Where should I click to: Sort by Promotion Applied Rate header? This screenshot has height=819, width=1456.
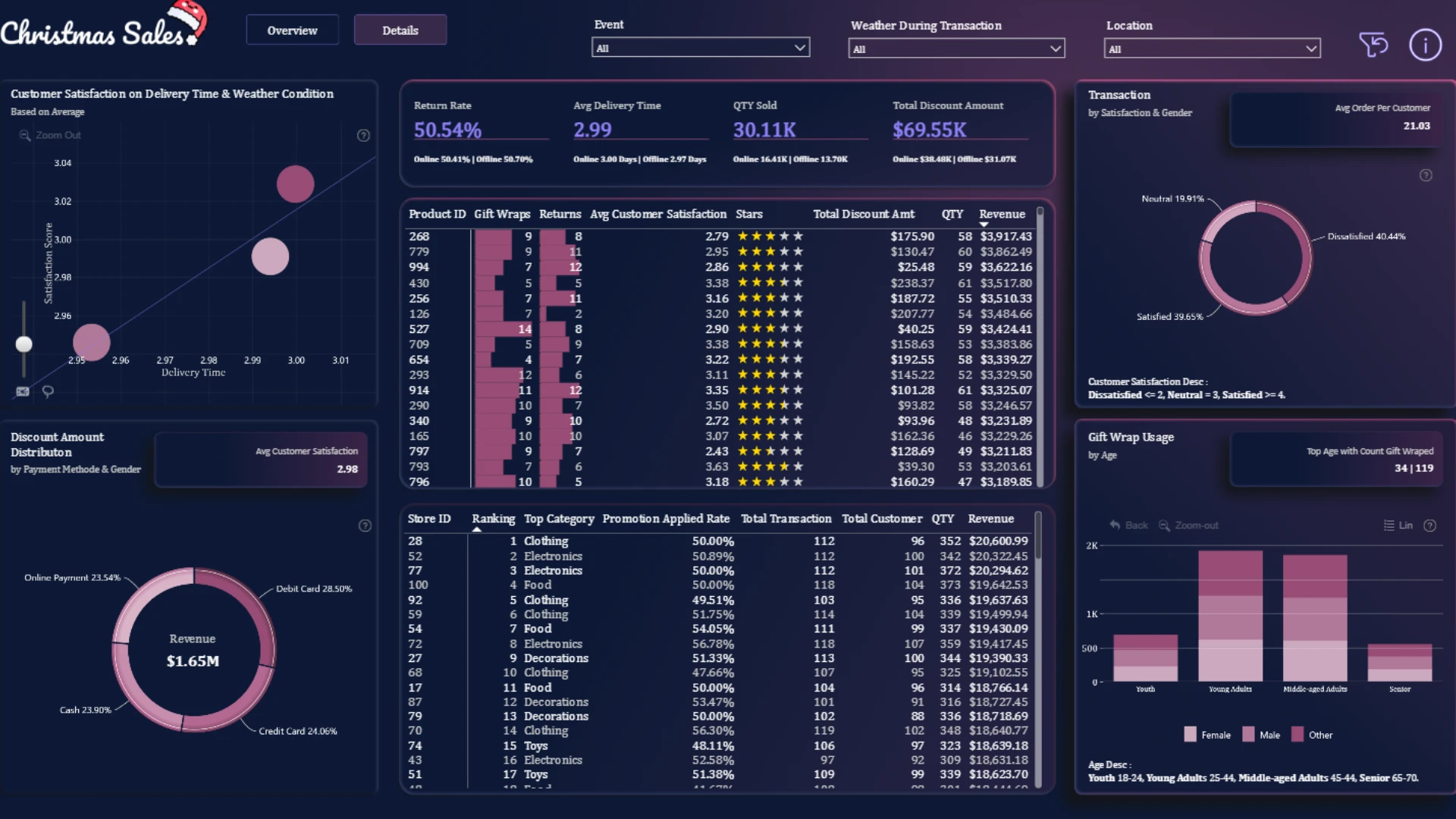coord(666,519)
